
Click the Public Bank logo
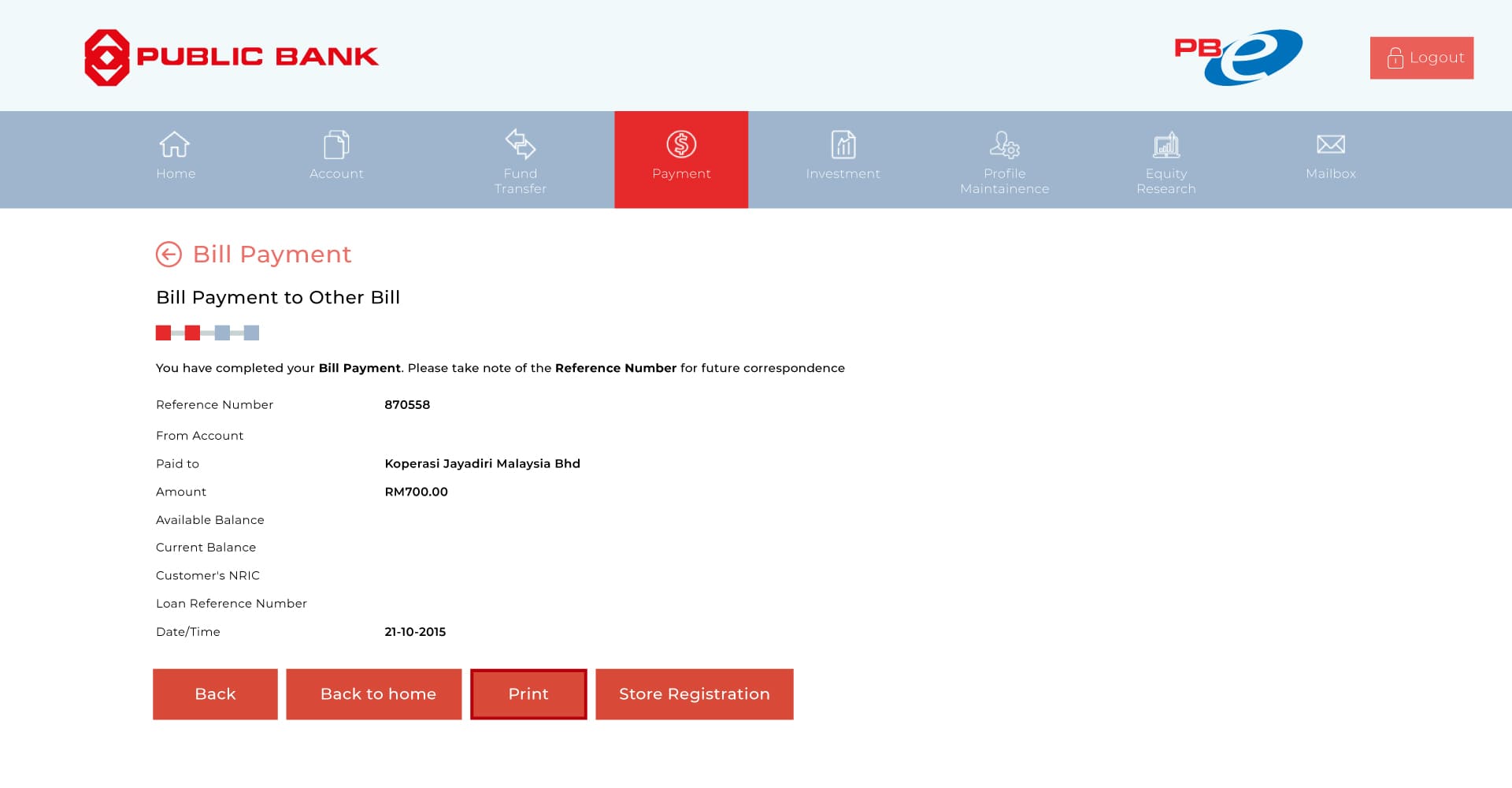point(230,55)
